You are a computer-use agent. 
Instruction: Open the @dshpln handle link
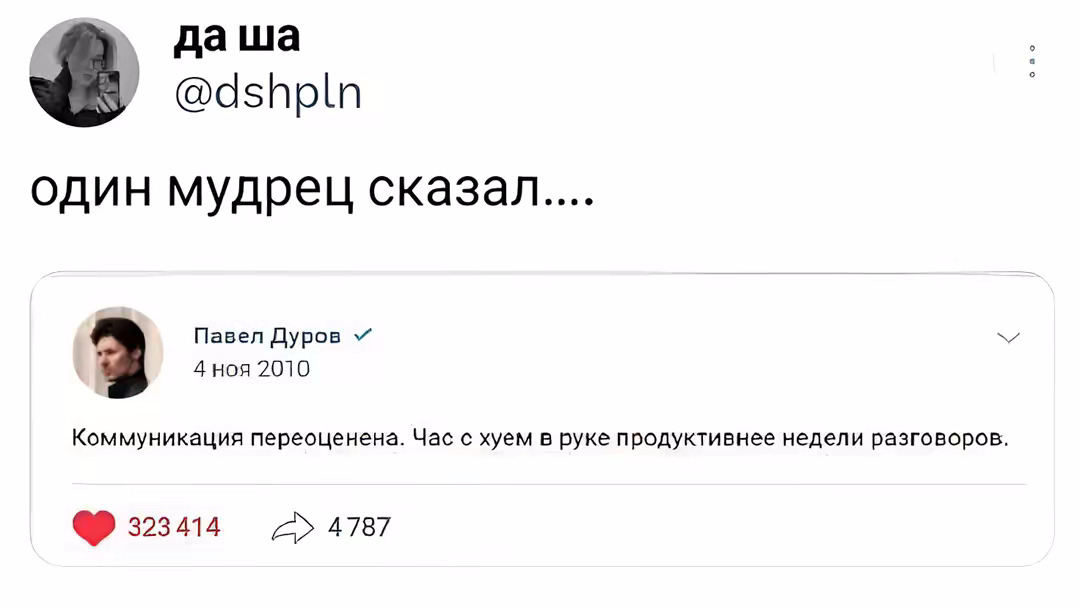(268, 93)
